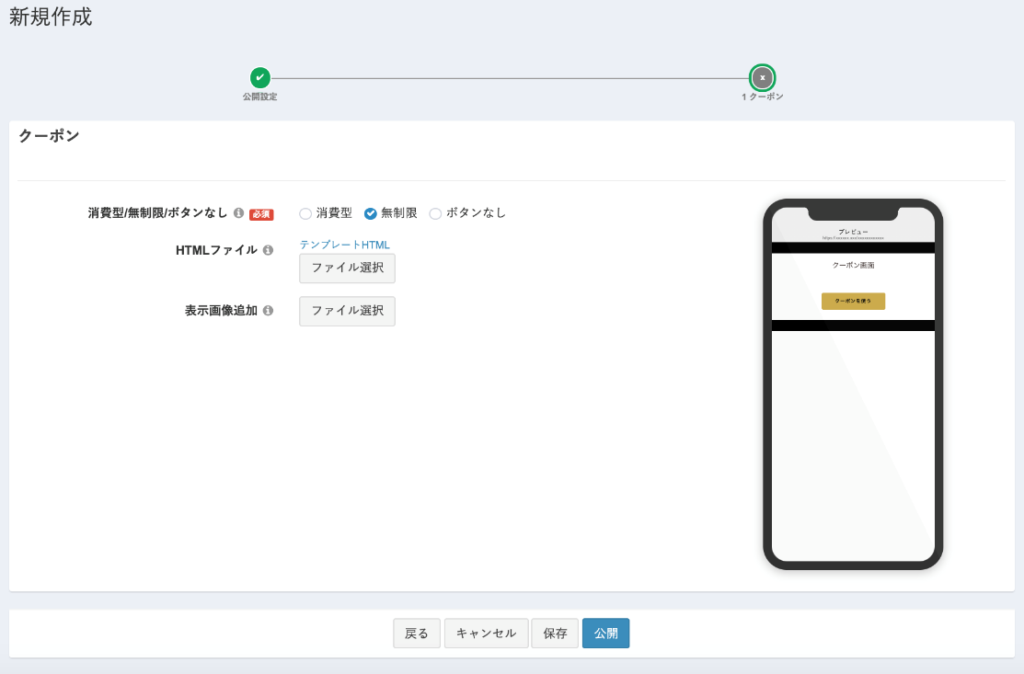Image resolution: width=1024 pixels, height=674 pixels.
Task: Click the 戻る button
Action: click(x=417, y=633)
